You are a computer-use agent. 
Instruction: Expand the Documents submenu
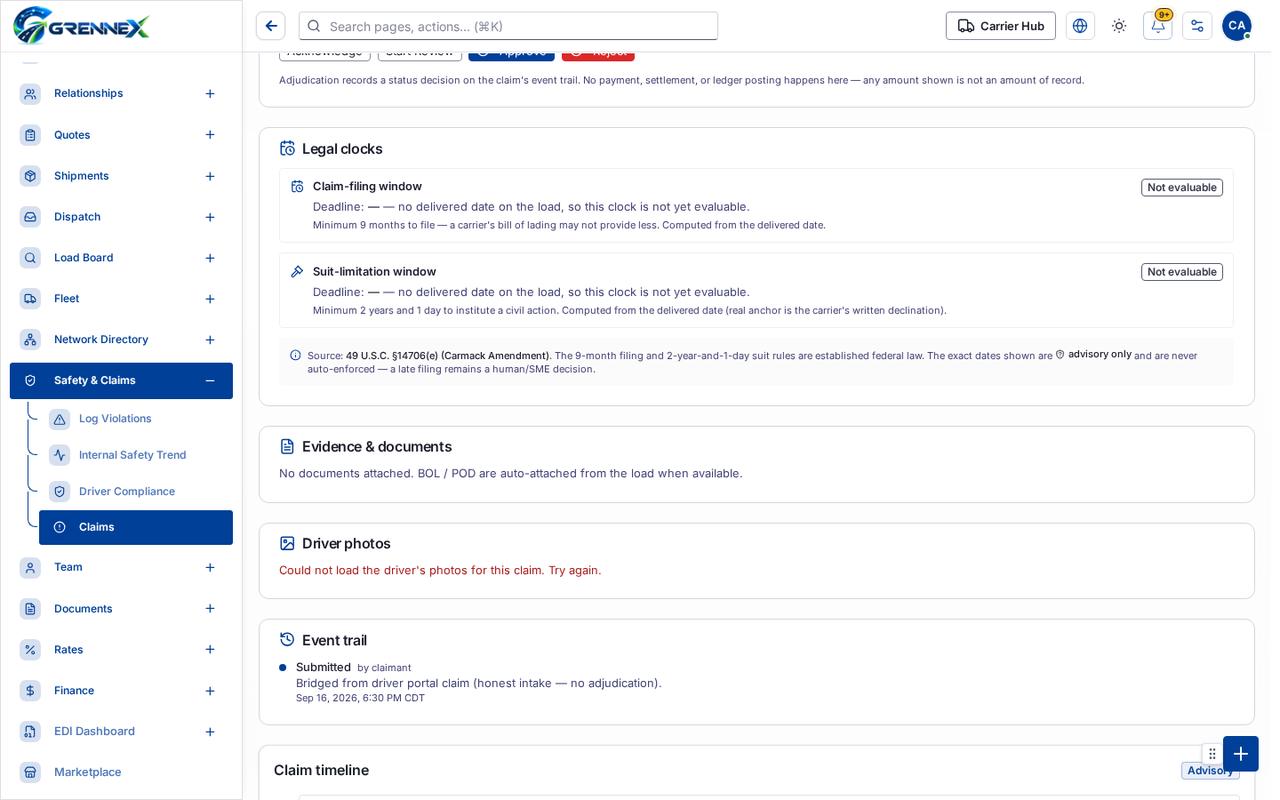pyautogui.click(x=210, y=609)
